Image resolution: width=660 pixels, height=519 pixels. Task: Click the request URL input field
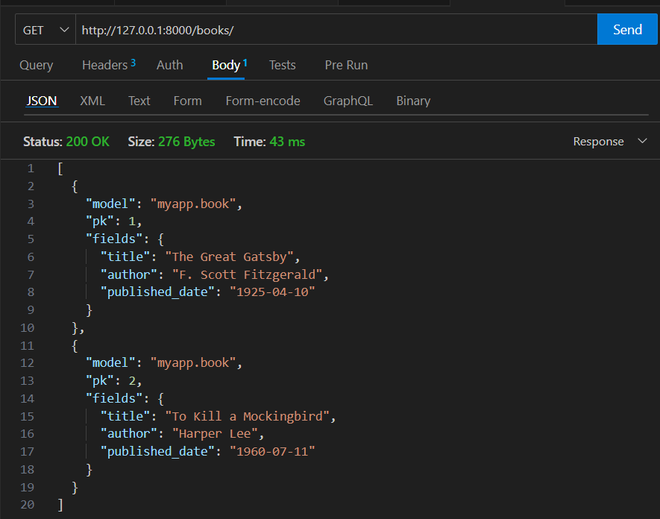coord(335,30)
